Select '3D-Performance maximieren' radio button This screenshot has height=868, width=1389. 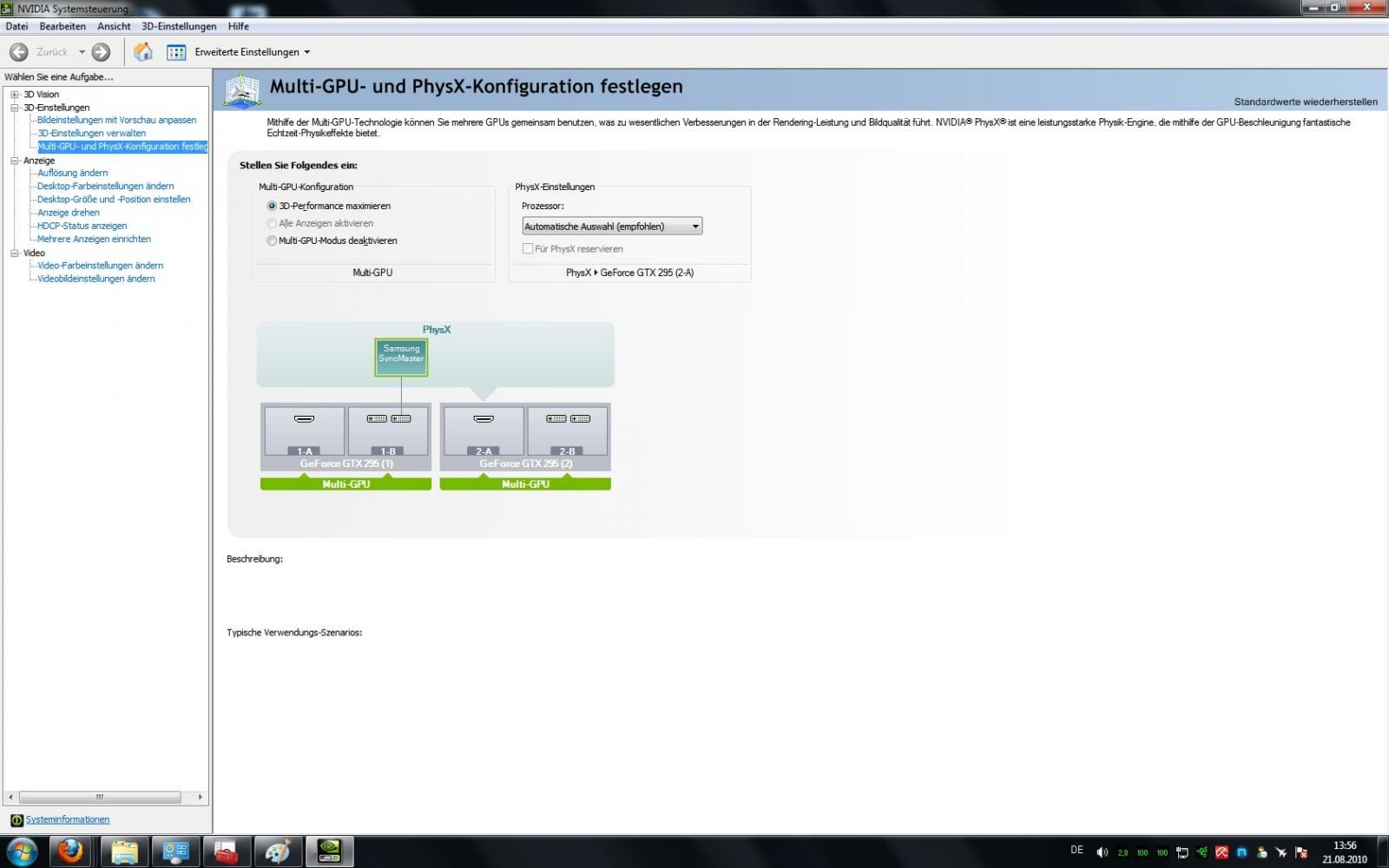coord(272,206)
